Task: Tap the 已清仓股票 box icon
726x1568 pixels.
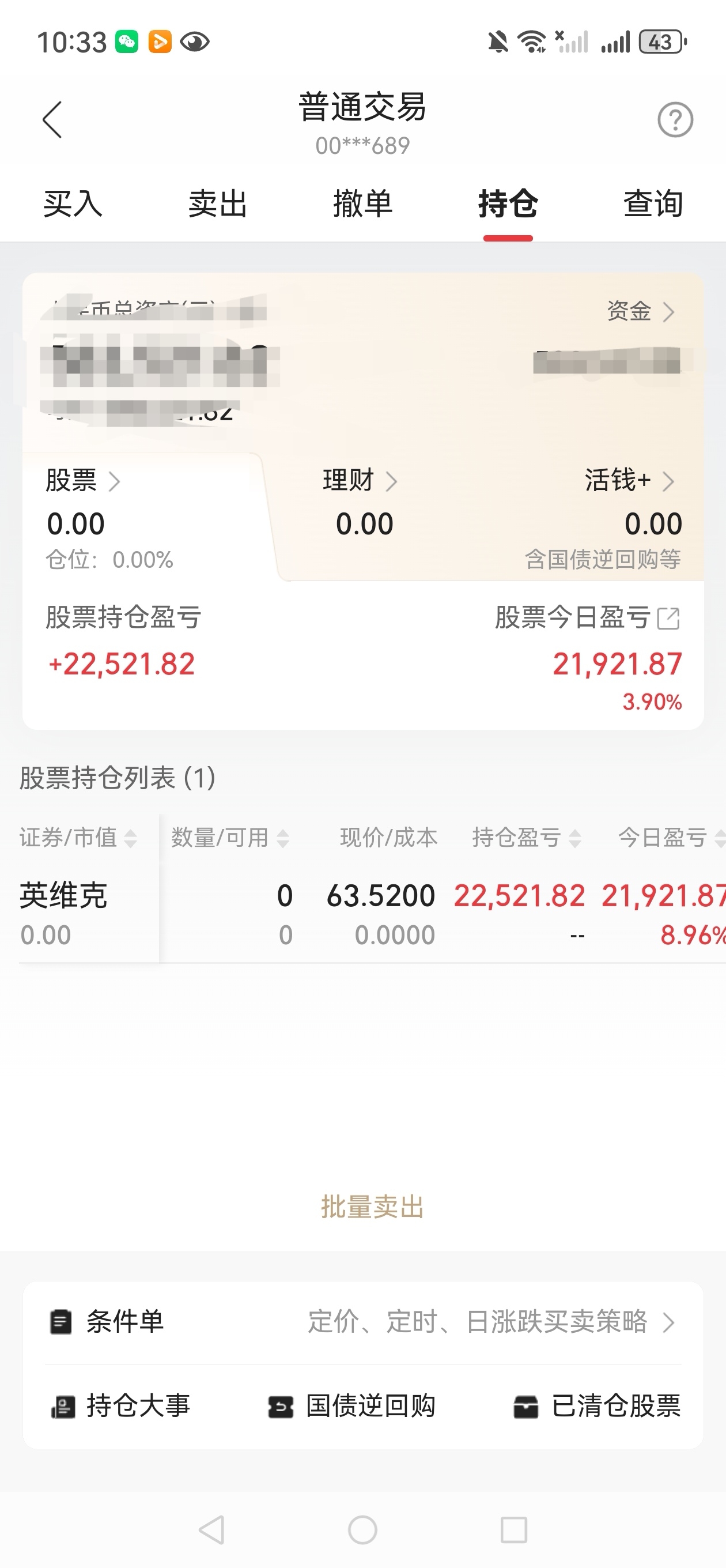Action: 526,1407
